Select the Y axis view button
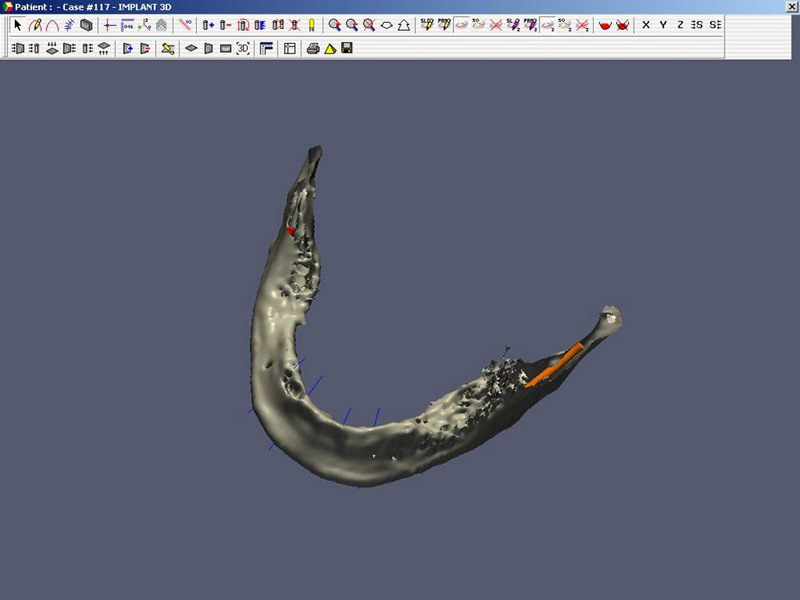 663,24
